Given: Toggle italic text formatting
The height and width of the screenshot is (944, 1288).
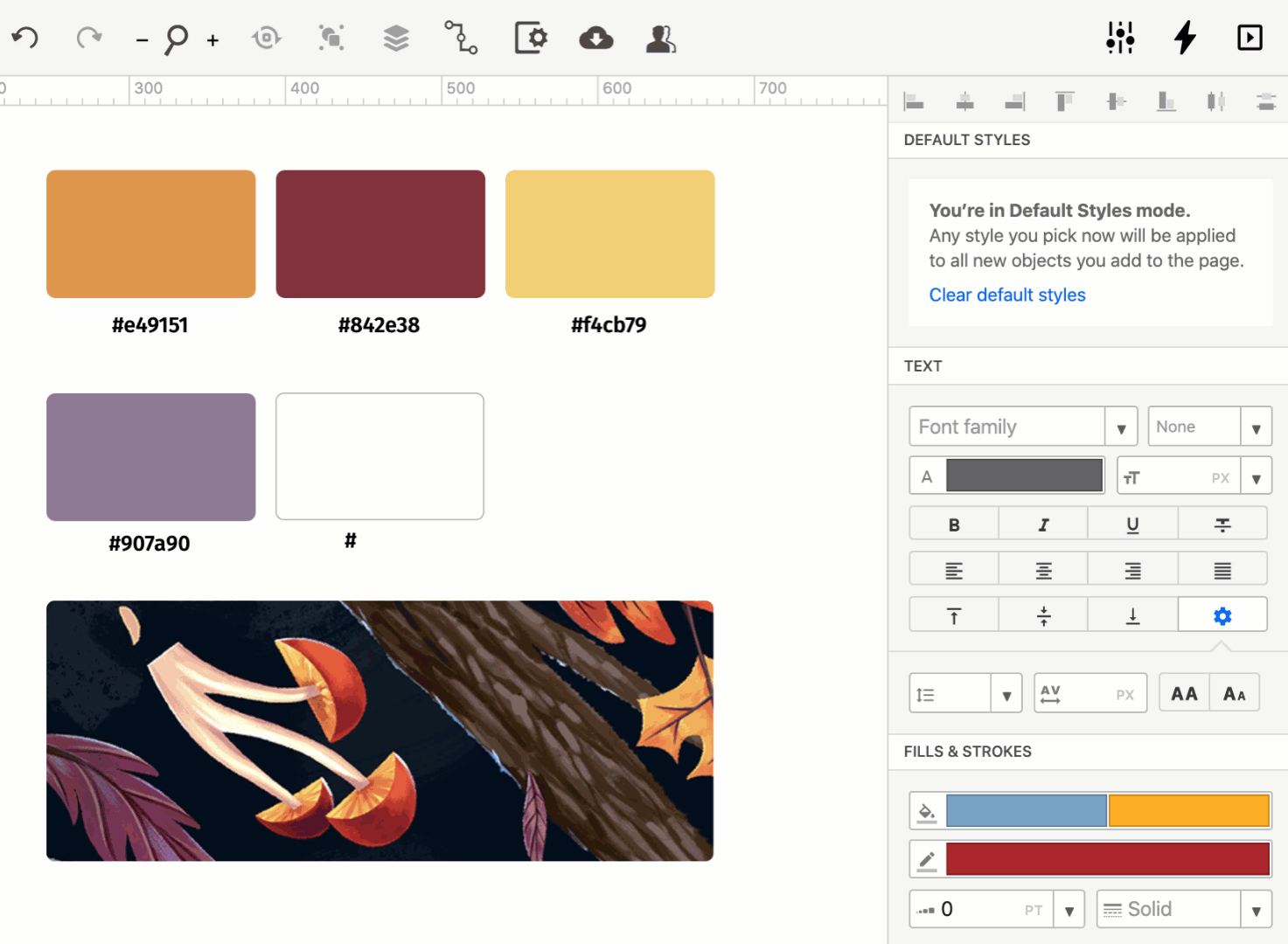Looking at the screenshot, I should click(x=1043, y=524).
